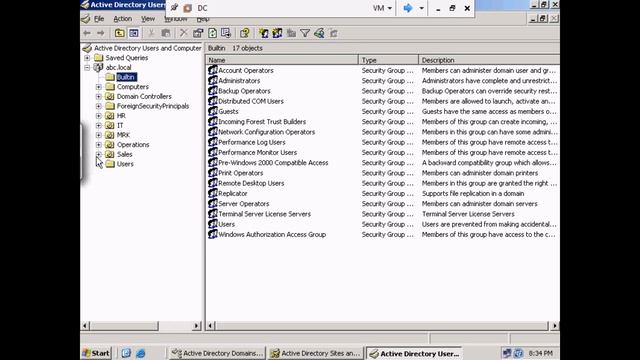This screenshot has height=360, width=640.
Task: Click the Copy toolbar icon
Action: [165, 33]
